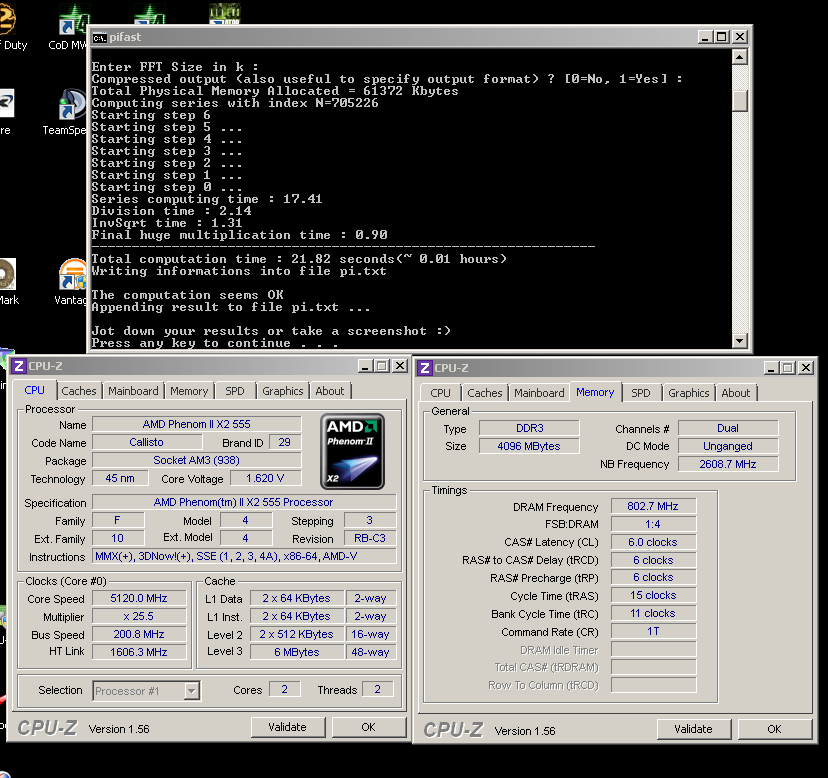Image resolution: width=828 pixels, height=778 pixels.
Task: Open the Call of Duty desktop icon
Action: 11,27
